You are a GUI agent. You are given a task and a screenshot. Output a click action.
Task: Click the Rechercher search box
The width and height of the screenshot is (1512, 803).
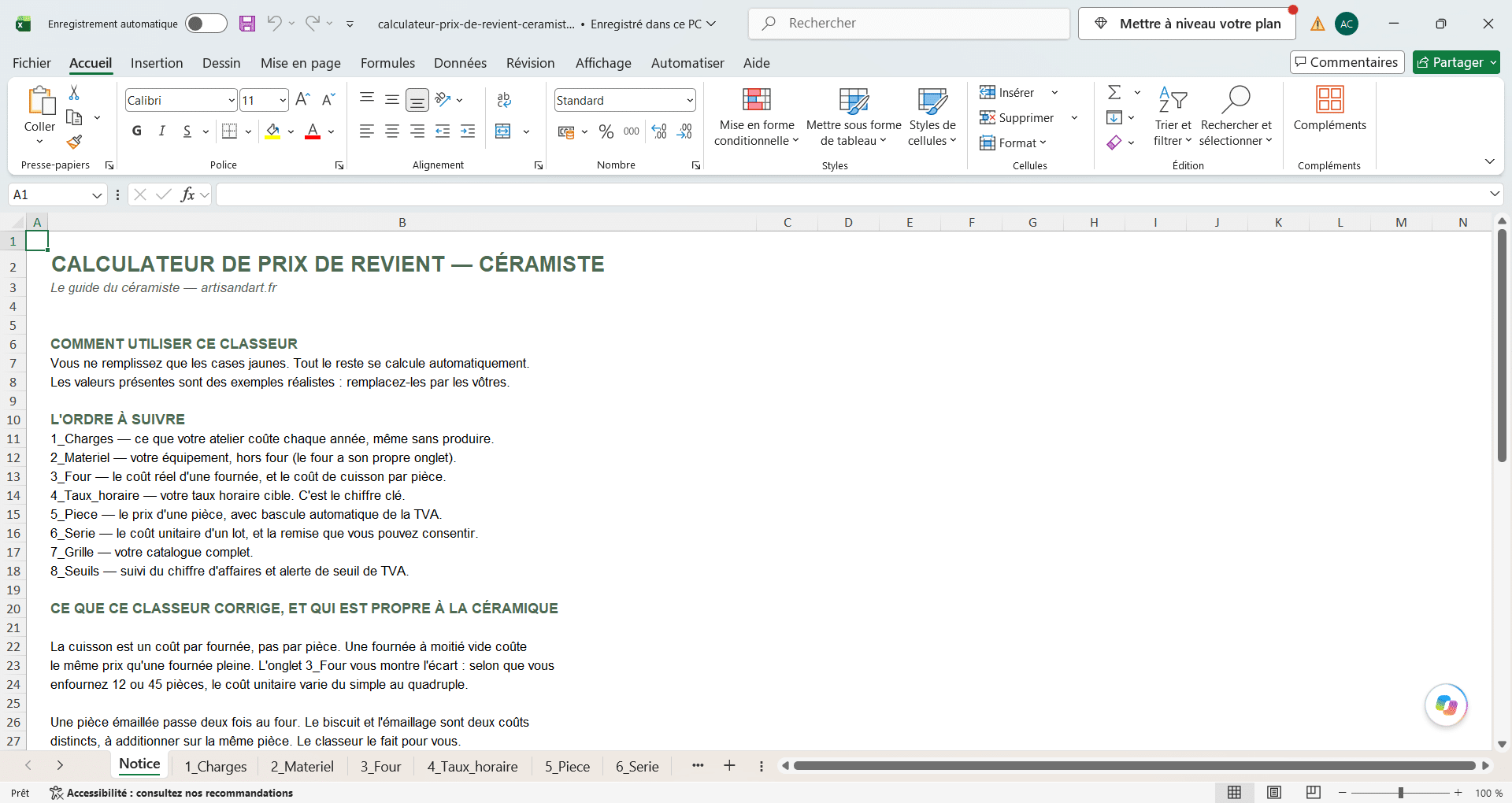tap(909, 24)
